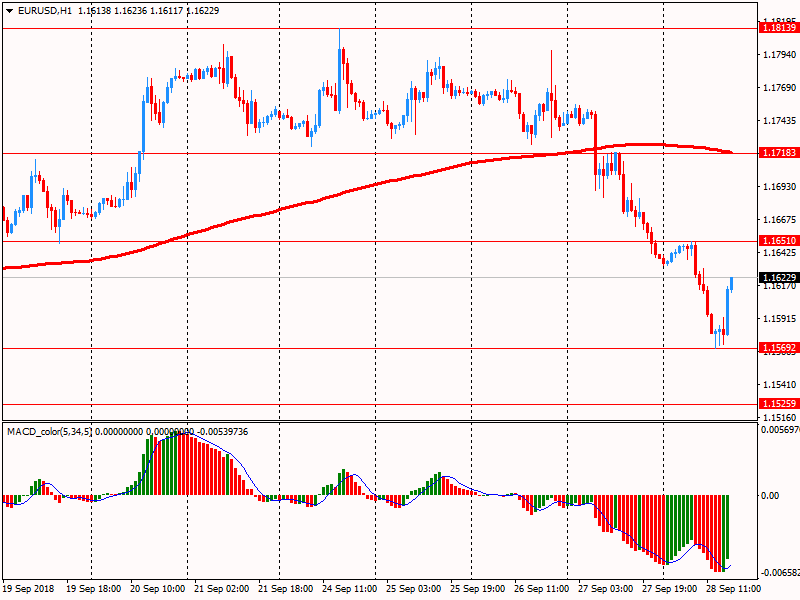Screen dimensions: 800x600
Task: Click the 1.18139 red price label
Action: click(778, 28)
